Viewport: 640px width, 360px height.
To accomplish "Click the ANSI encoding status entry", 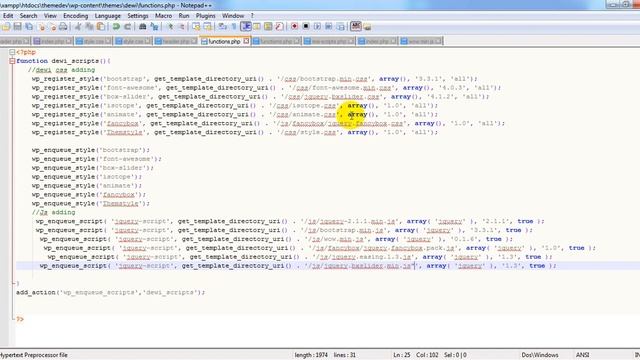I will click(582, 355).
